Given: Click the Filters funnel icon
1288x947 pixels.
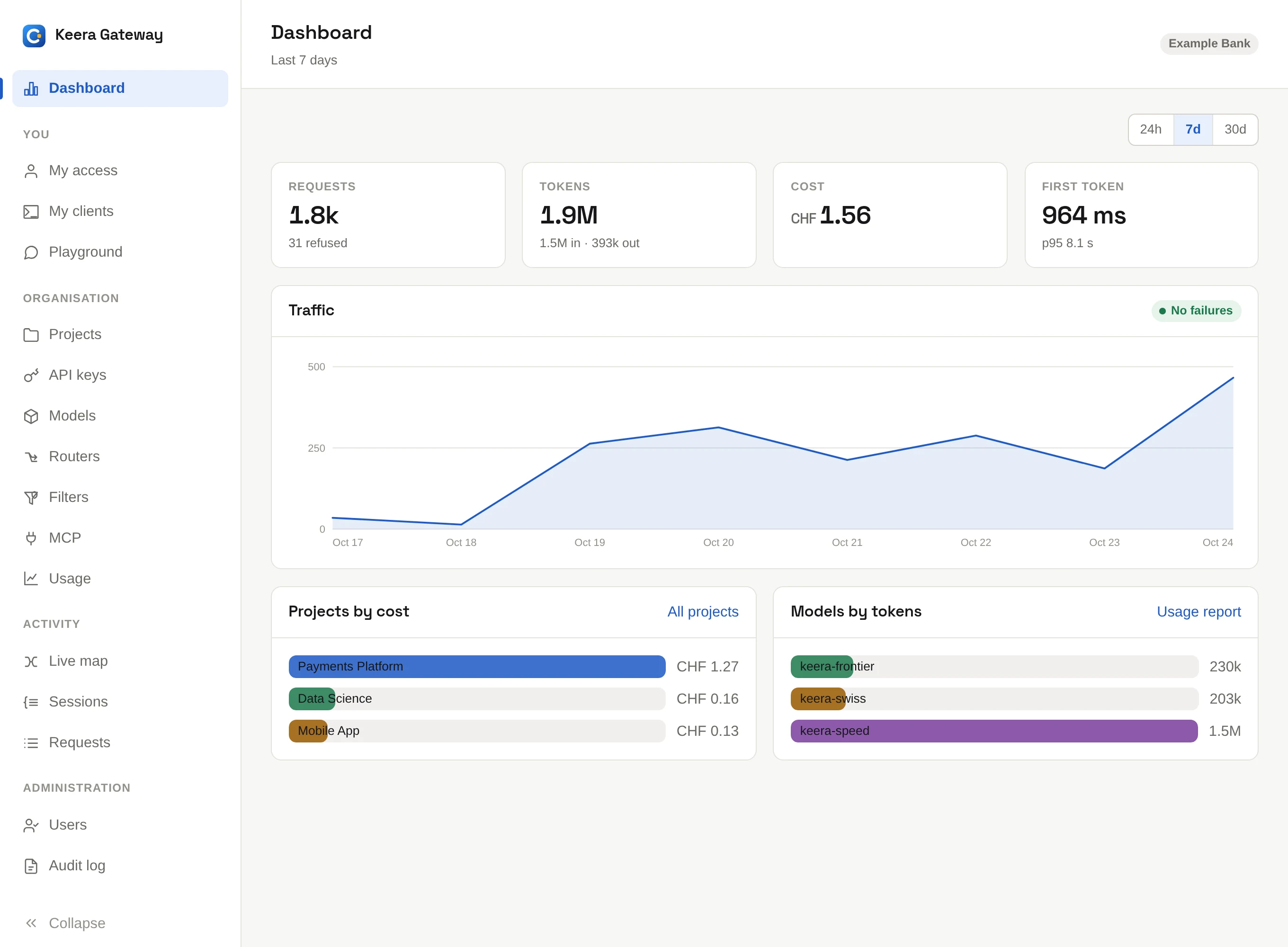Looking at the screenshot, I should 31,498.
